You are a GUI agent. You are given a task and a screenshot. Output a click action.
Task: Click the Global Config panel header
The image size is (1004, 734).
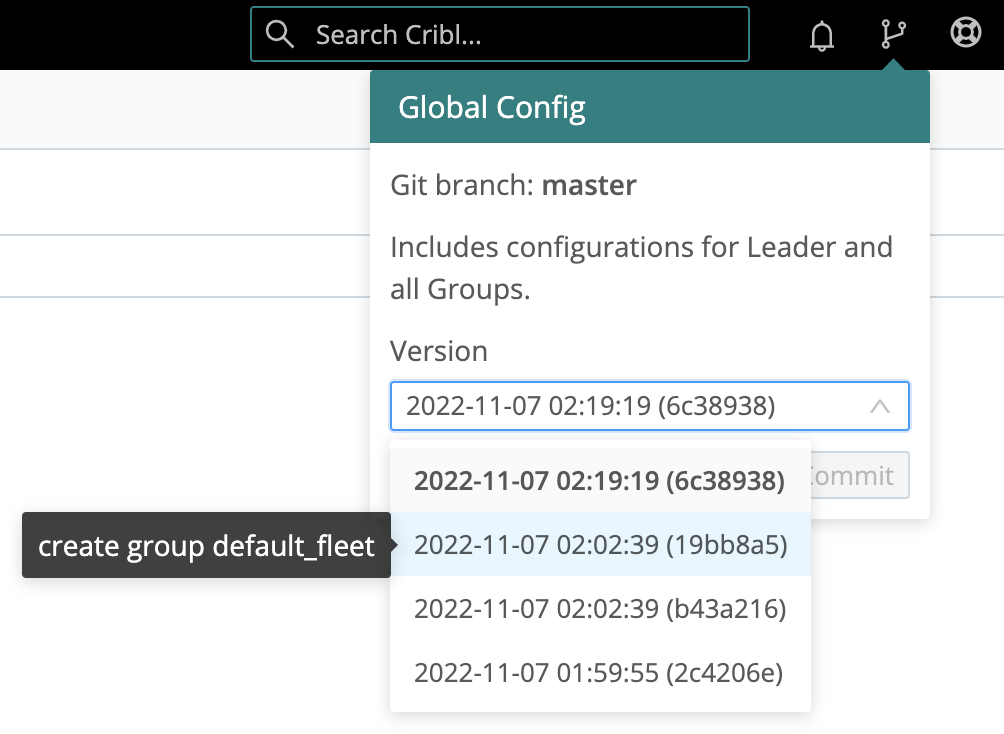pos(650,107)
